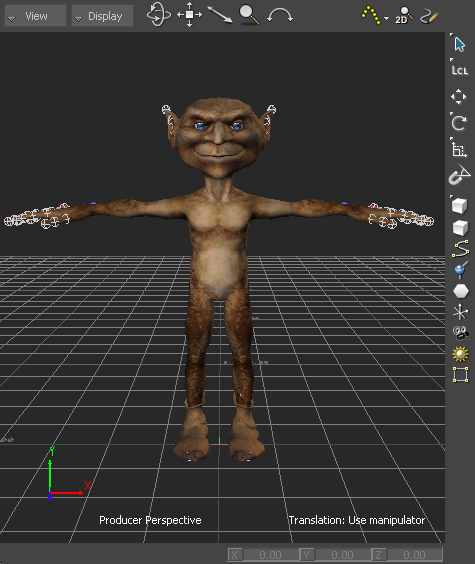This screenshot has height=564, width=475.
Task: Select the camera icon in sidebar
Action: pyautogui.click(x=460, y=333)
